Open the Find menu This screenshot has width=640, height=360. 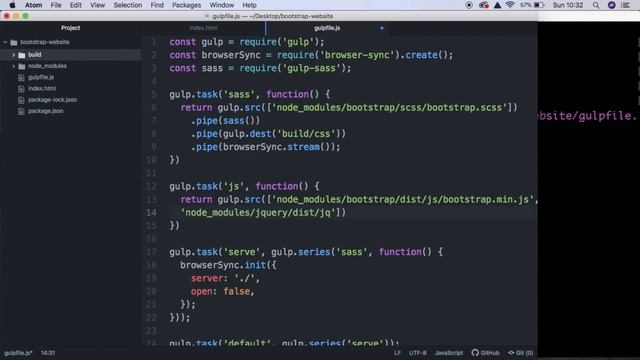point(157,5)
